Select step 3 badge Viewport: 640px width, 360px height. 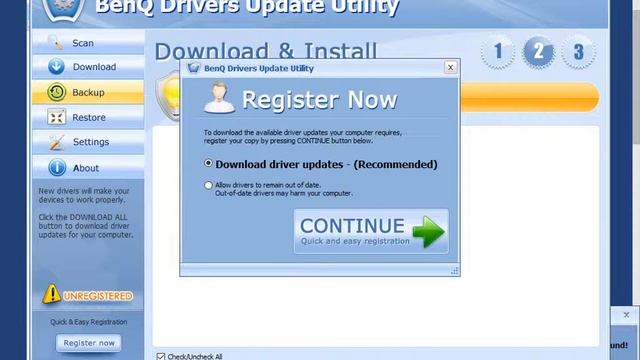coord(578,52)
